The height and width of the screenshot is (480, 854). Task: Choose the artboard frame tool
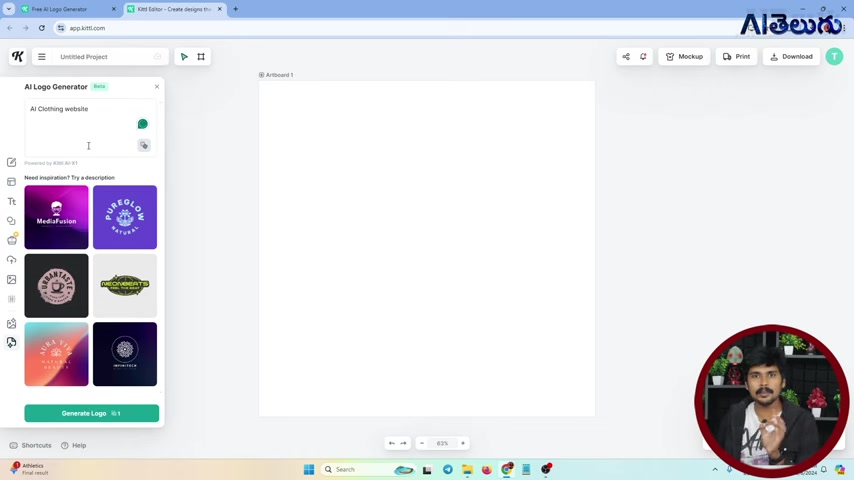point(201,57)
